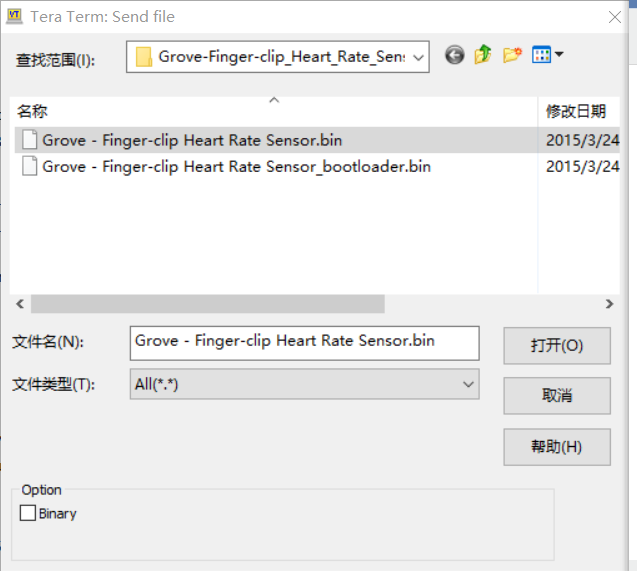
Task: Expand the look-in folder dropdown
Action: tap(418, 57)
